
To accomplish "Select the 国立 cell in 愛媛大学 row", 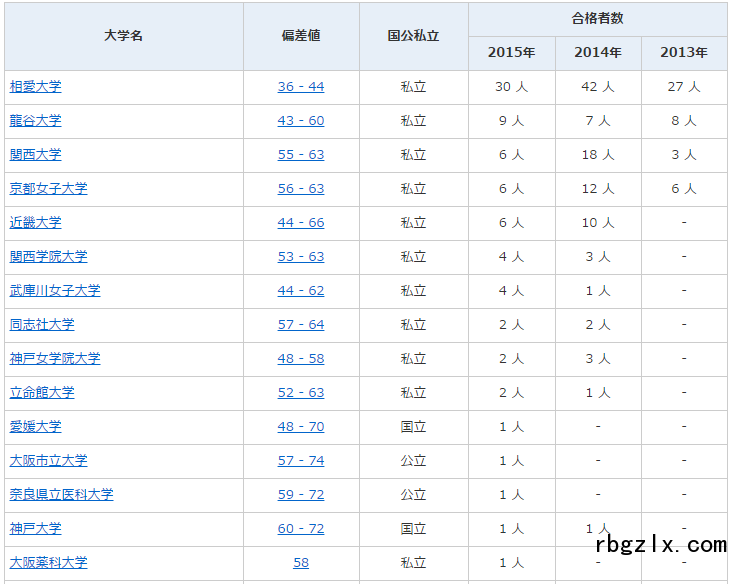I will pos(413,427).
